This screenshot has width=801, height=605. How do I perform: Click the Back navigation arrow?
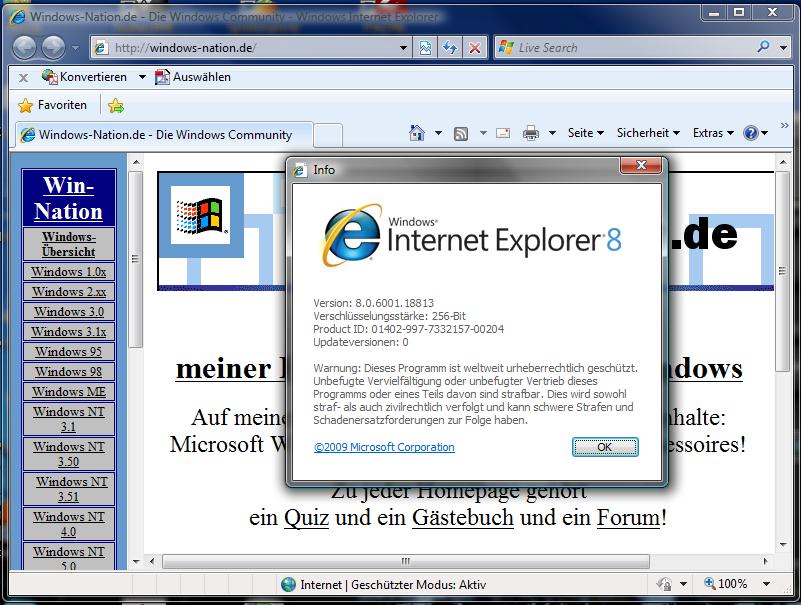[x=25, y=47]
